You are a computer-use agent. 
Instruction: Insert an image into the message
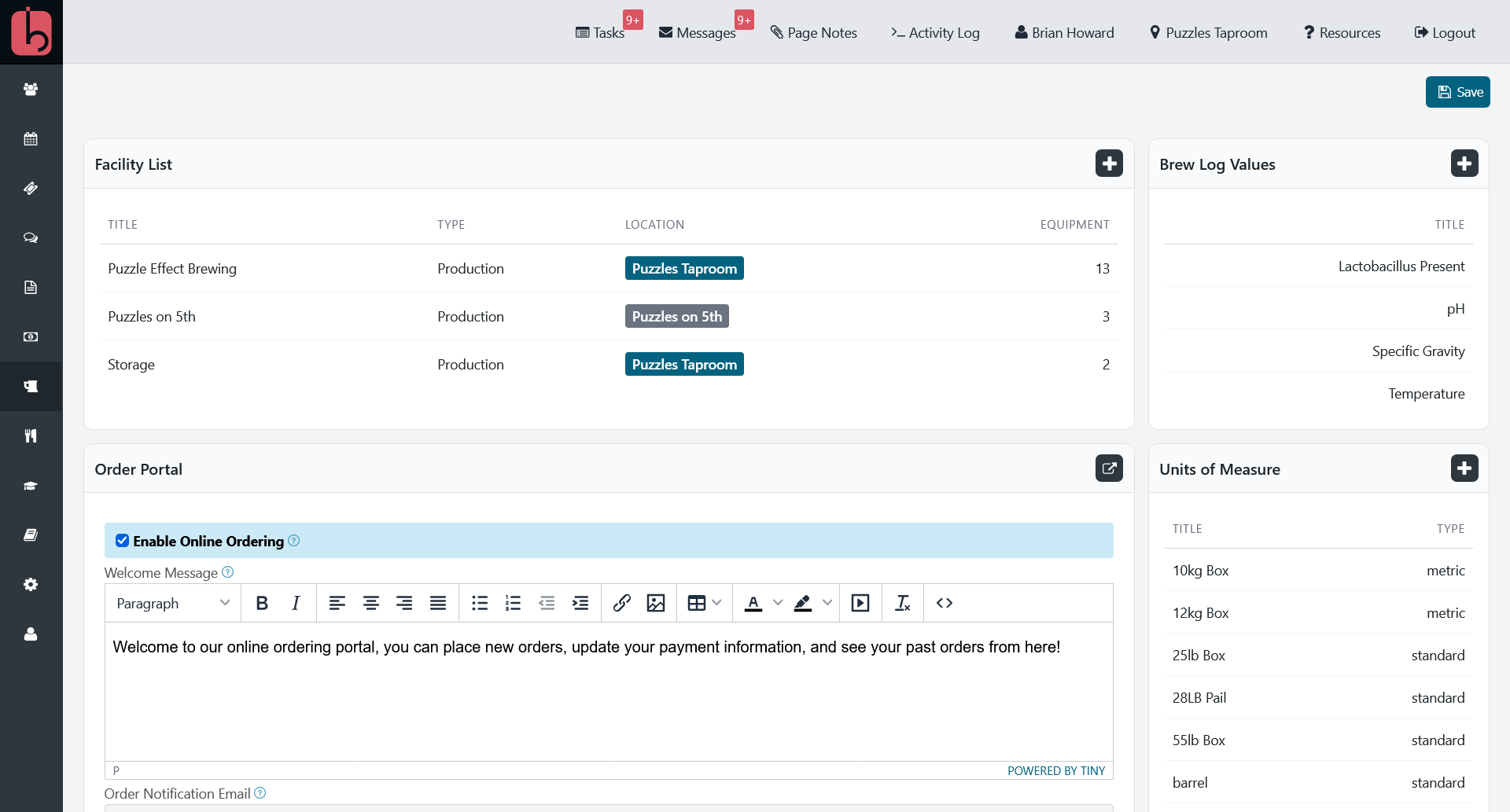pyautogui.click(x=656, y=603)
